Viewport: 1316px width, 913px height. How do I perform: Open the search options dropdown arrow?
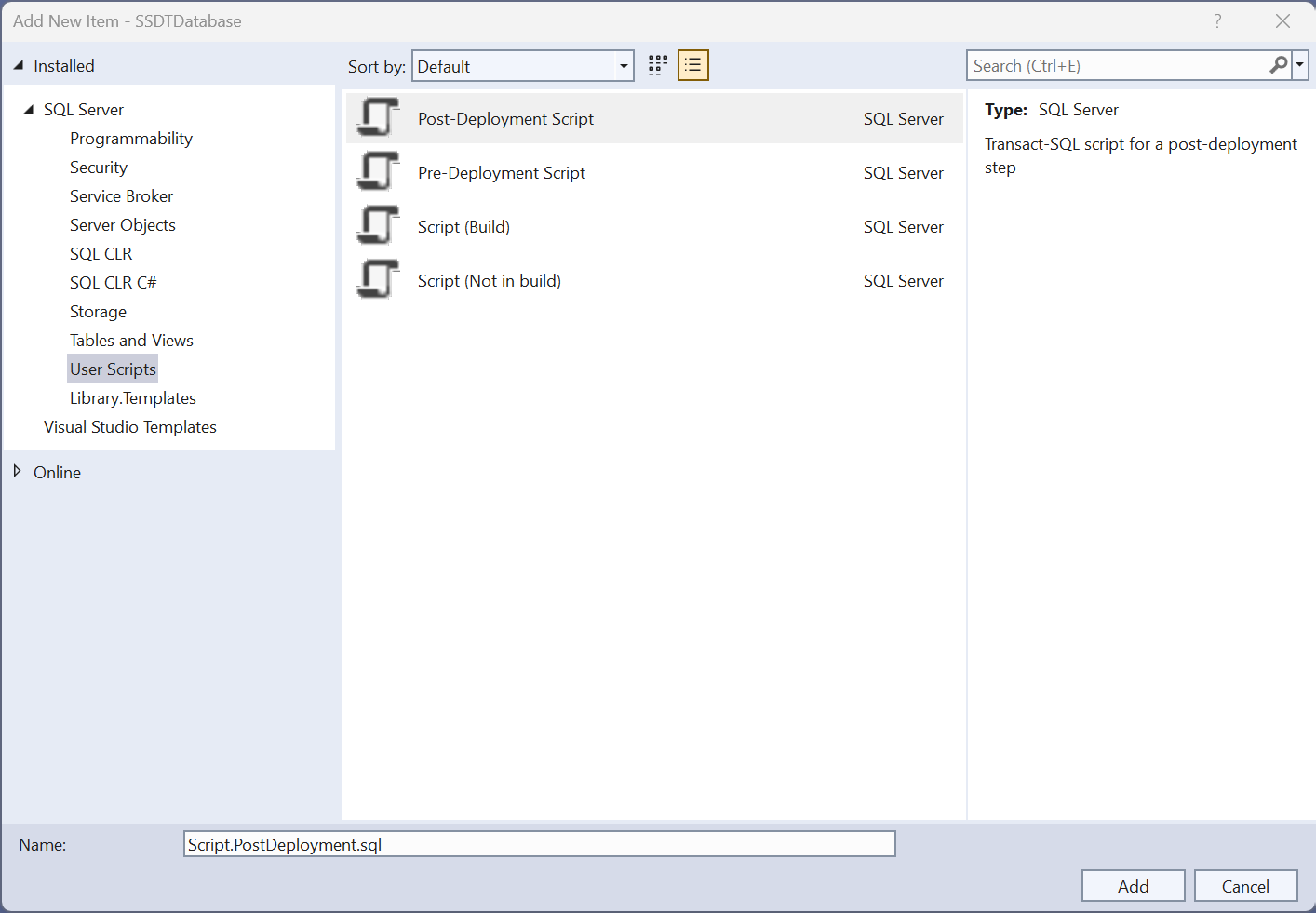1300,64
